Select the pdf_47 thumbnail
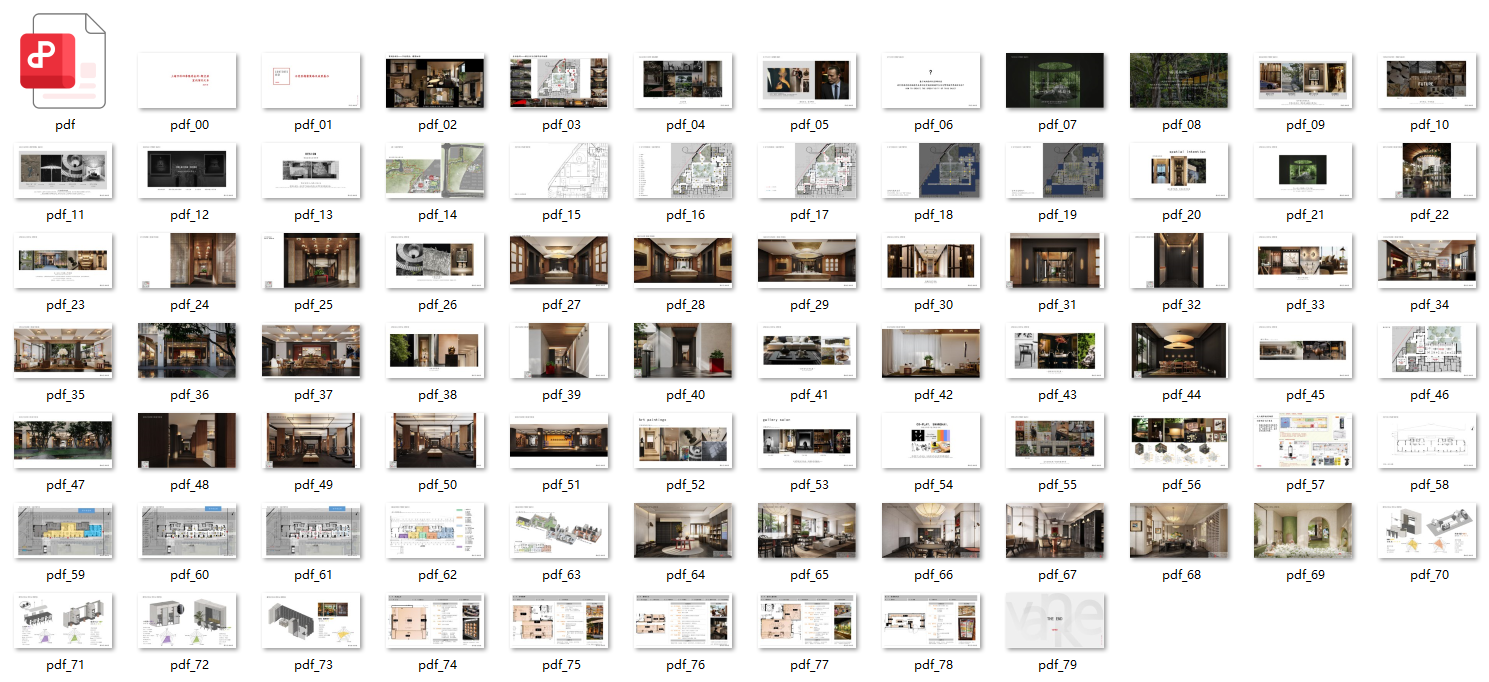The image size is (1489, 682). [63, 441]
